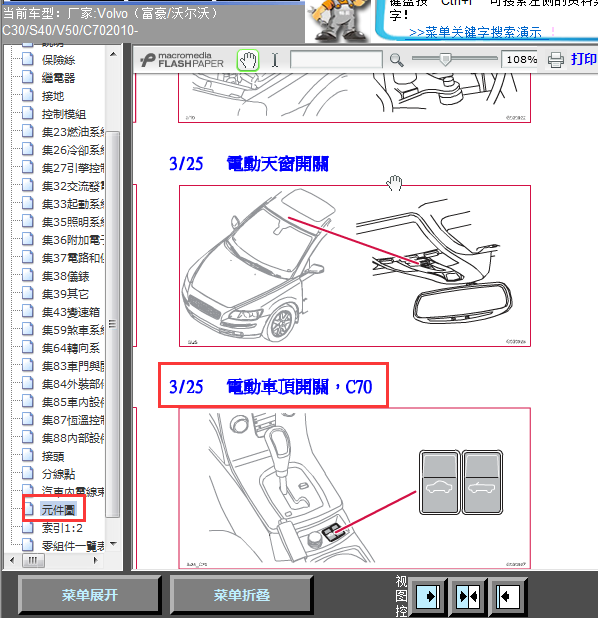This screenshot has height=618, width=598.
Task: Click the view control left-arrow icon
Action: pyautogui.click(x=507, y=596)
